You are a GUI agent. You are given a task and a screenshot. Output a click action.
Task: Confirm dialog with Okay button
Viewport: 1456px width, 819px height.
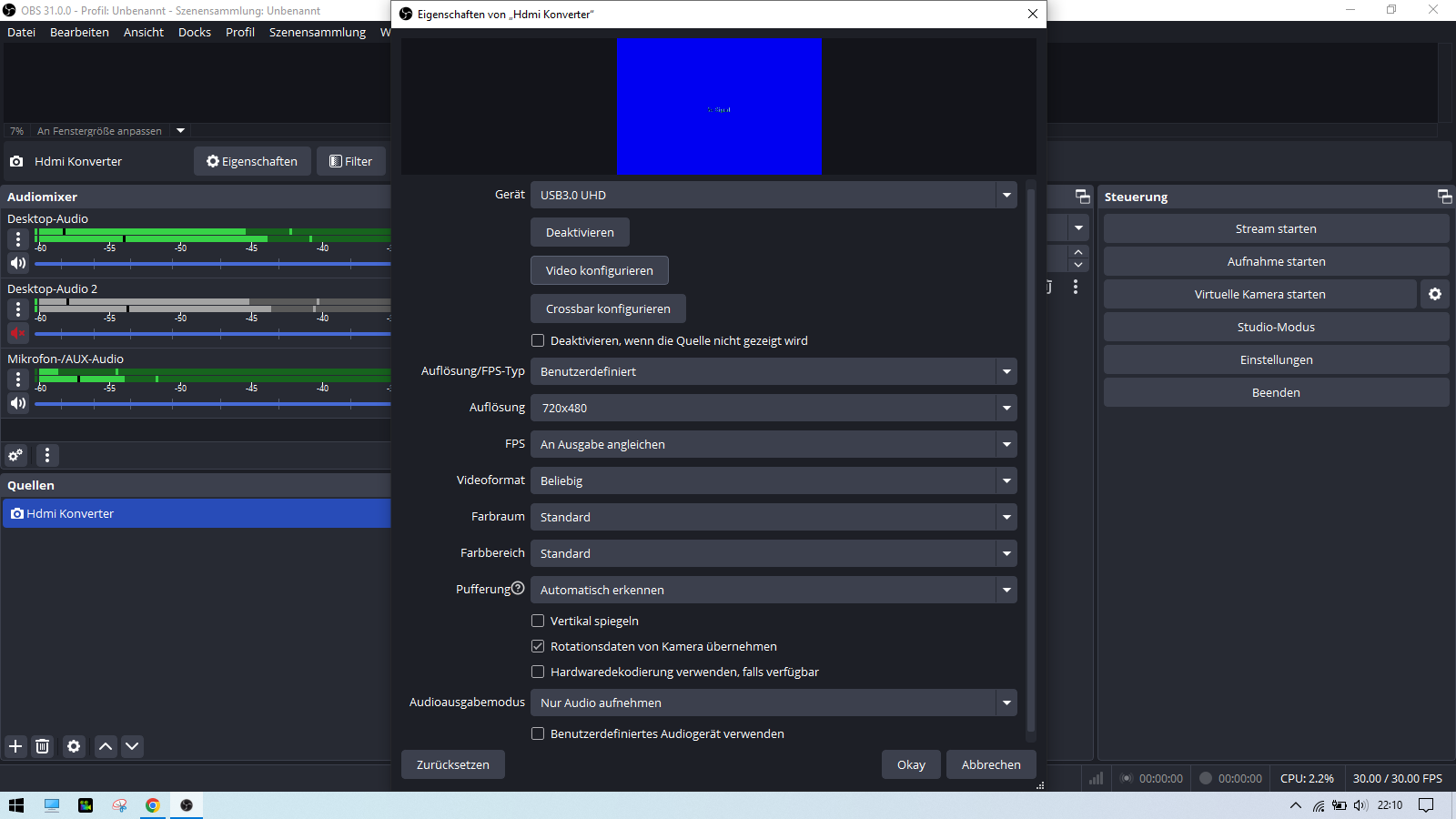point(911,764)
